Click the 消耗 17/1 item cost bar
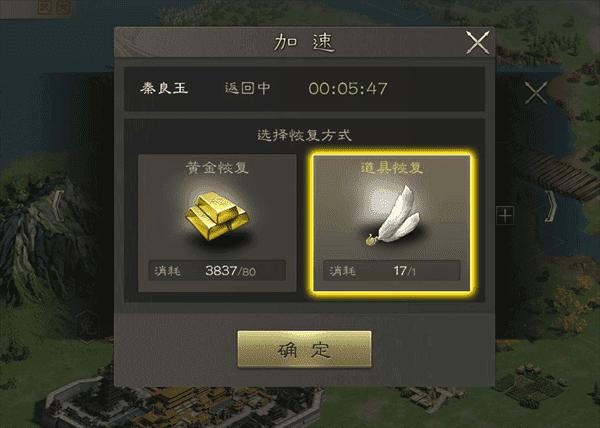This screenshot has width=600, height=428. [x=391, y=271]
